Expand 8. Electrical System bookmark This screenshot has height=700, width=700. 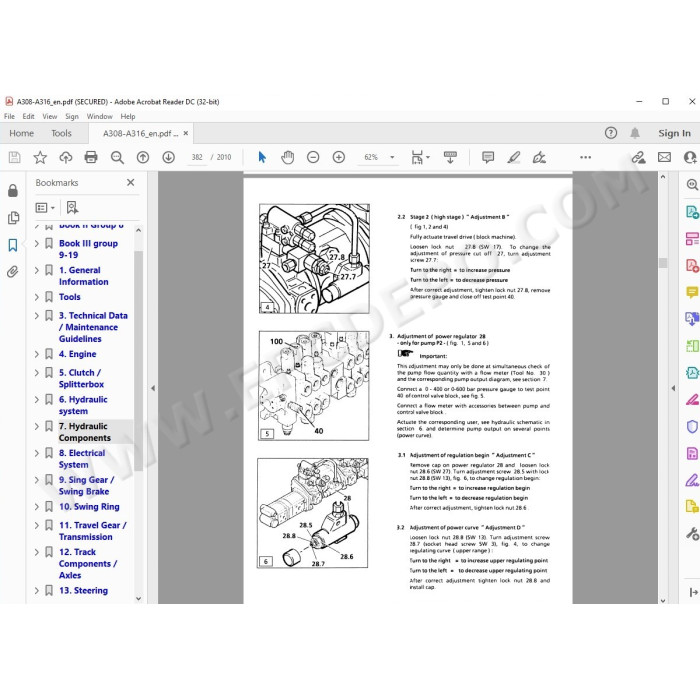37,453
